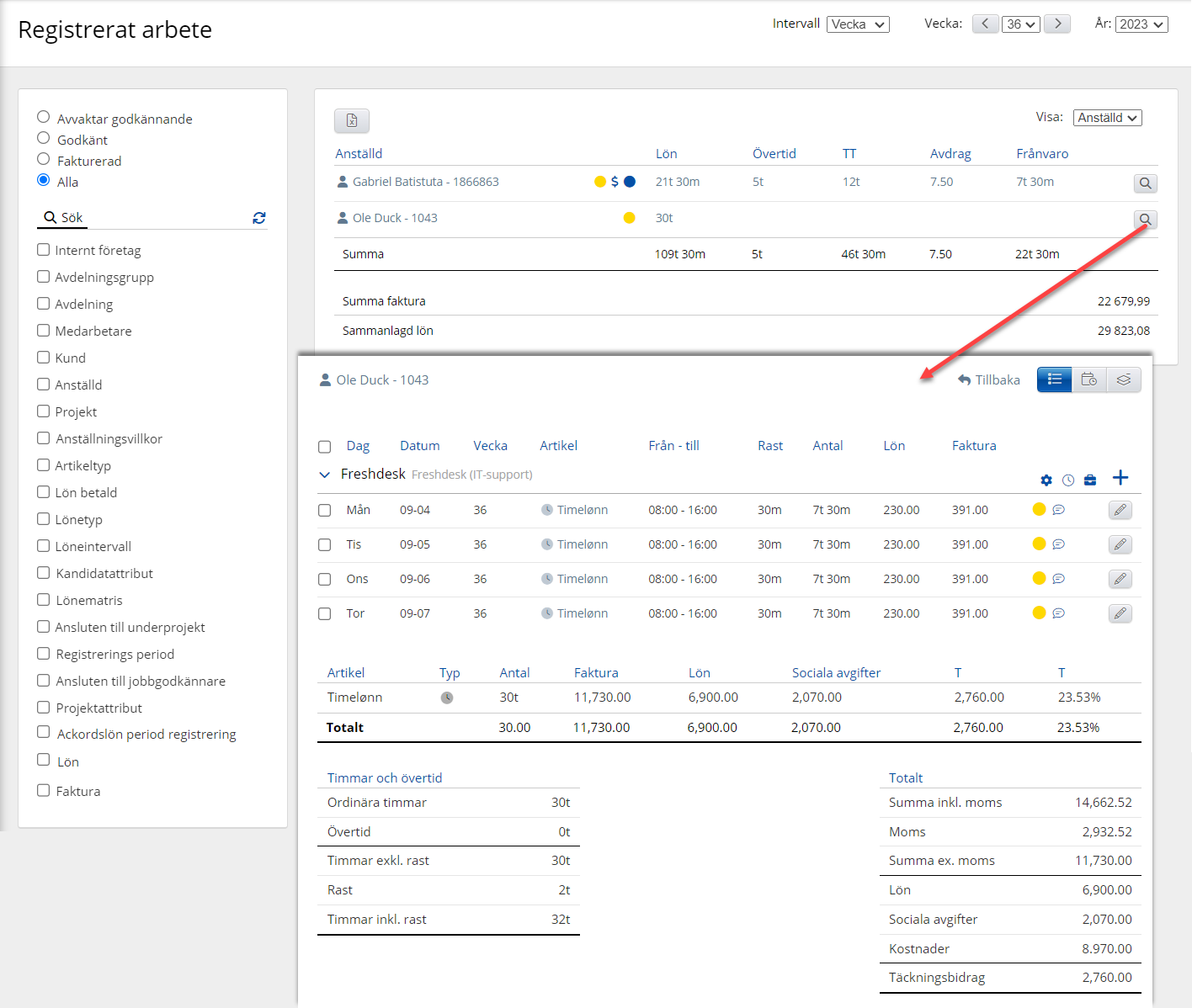The height and width of the screenshot is (1008, 1192).
Task: Select the list view tab
Action: [1054, 379]
